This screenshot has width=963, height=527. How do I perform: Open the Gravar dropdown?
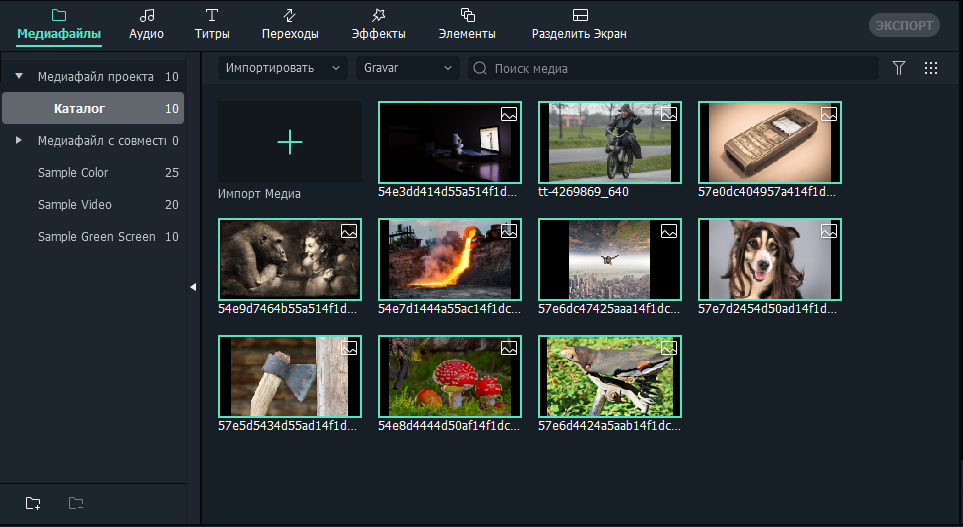point(408,68)
